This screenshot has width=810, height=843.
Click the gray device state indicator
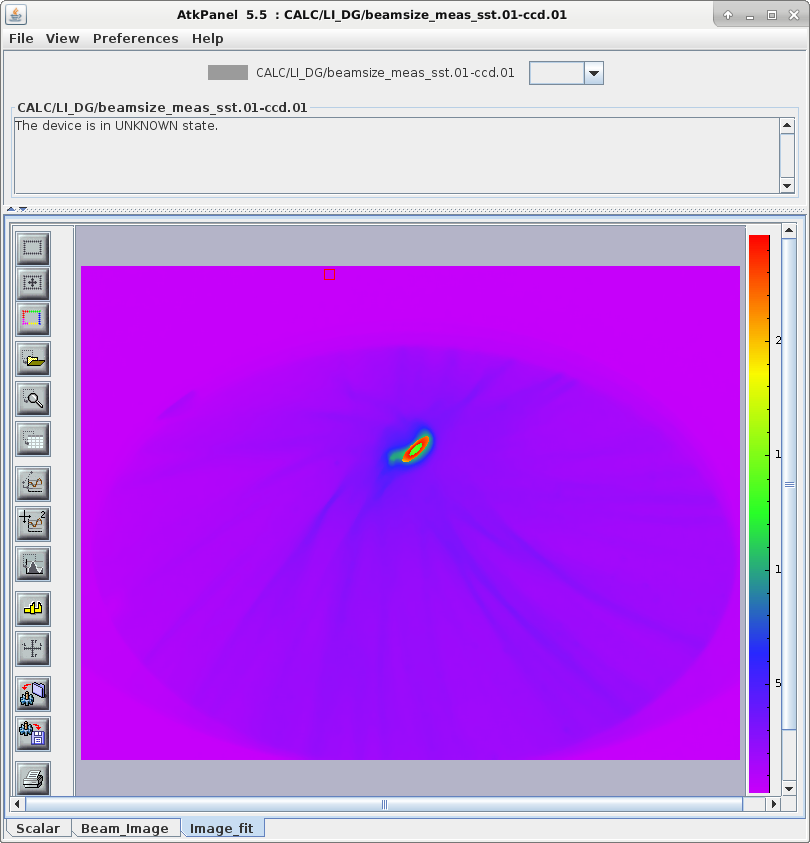coord(227,73)
